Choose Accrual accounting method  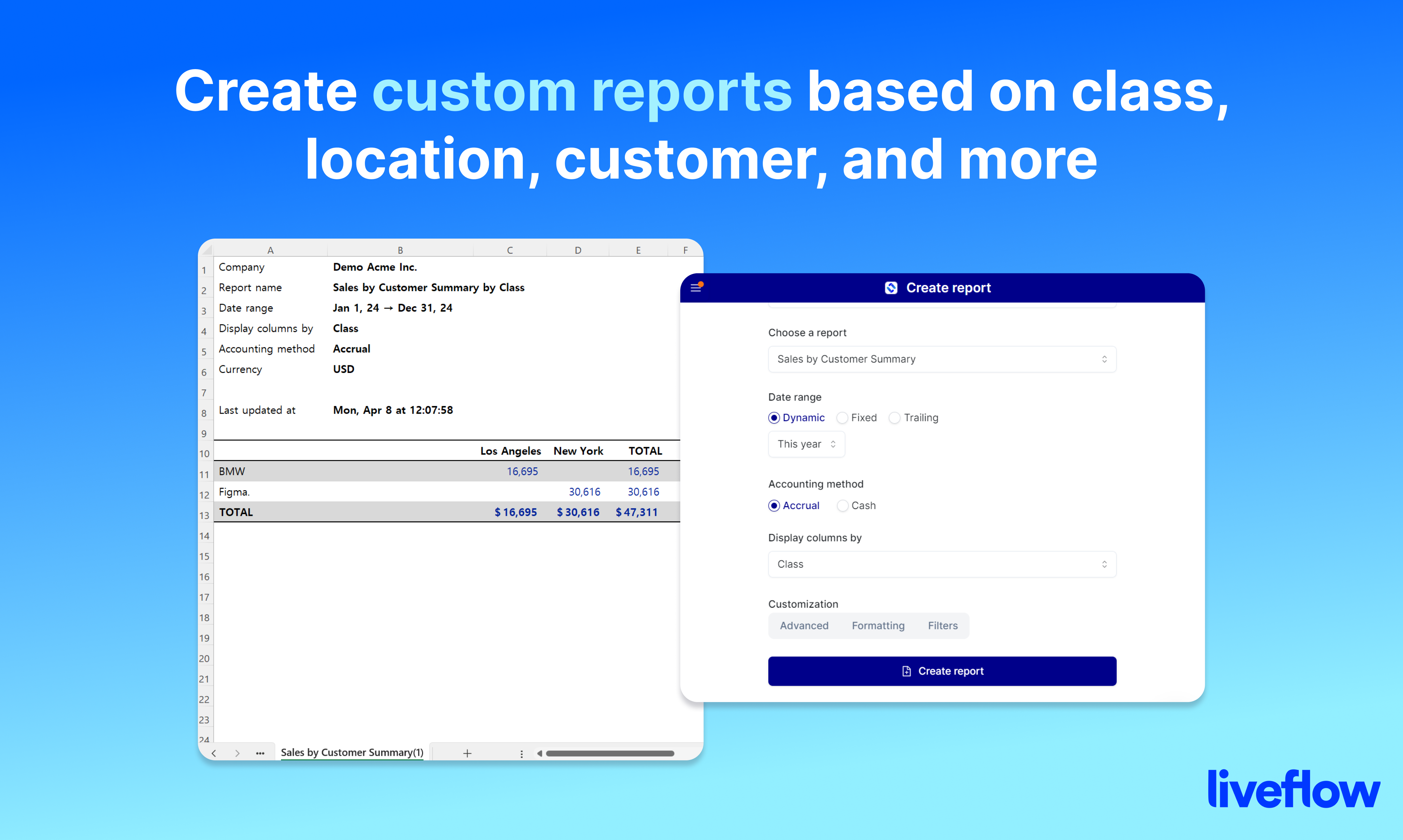794,506
